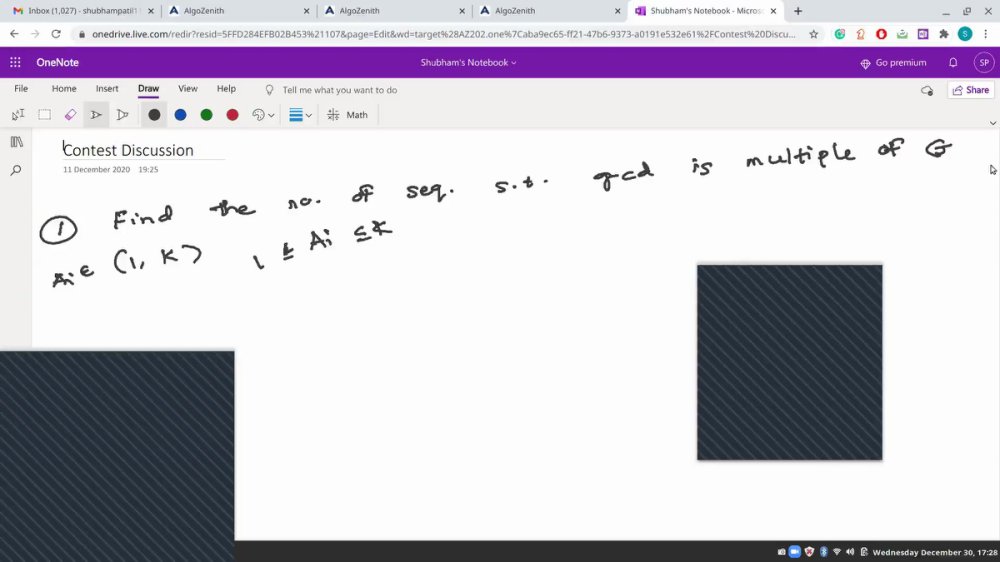Pick the red ink color
Screen dimensions: 1000x562
[233, 115]
